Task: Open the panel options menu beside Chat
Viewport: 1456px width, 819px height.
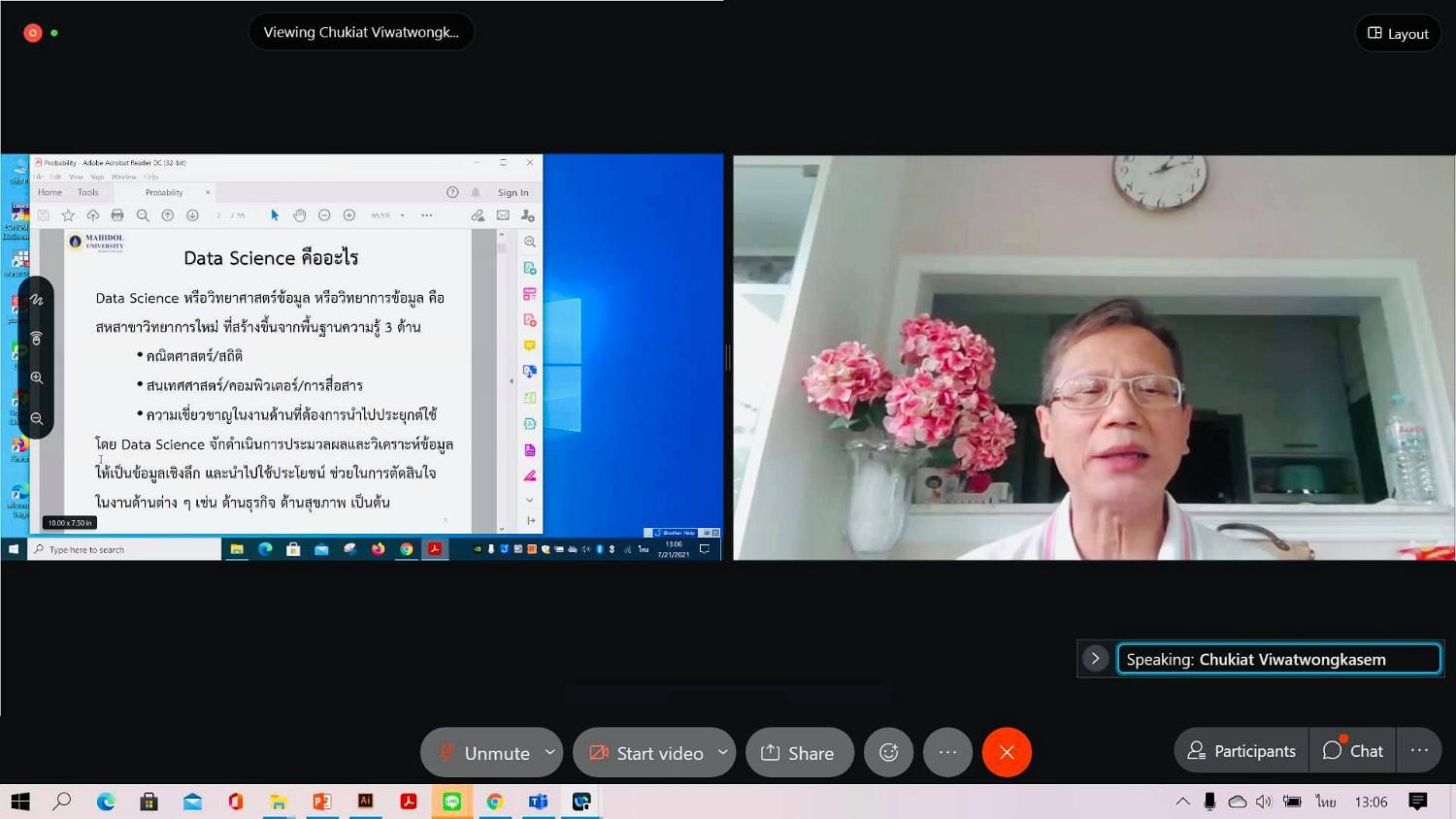Action: (1419, 751)
